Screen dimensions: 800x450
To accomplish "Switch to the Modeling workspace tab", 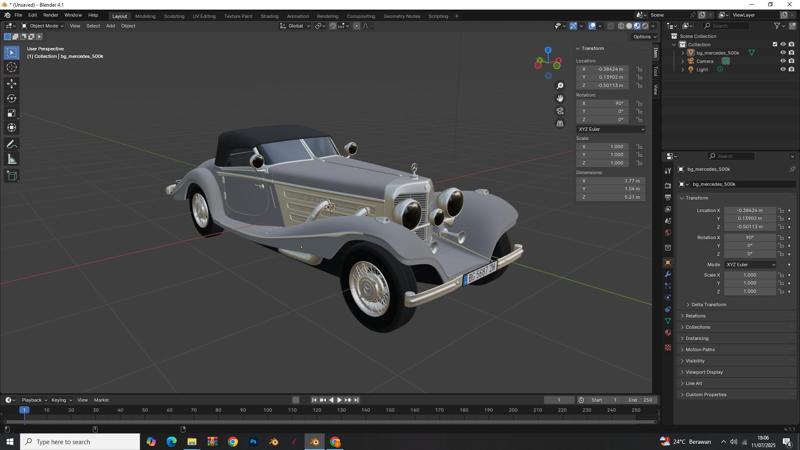I will click(x=145, y=16).
